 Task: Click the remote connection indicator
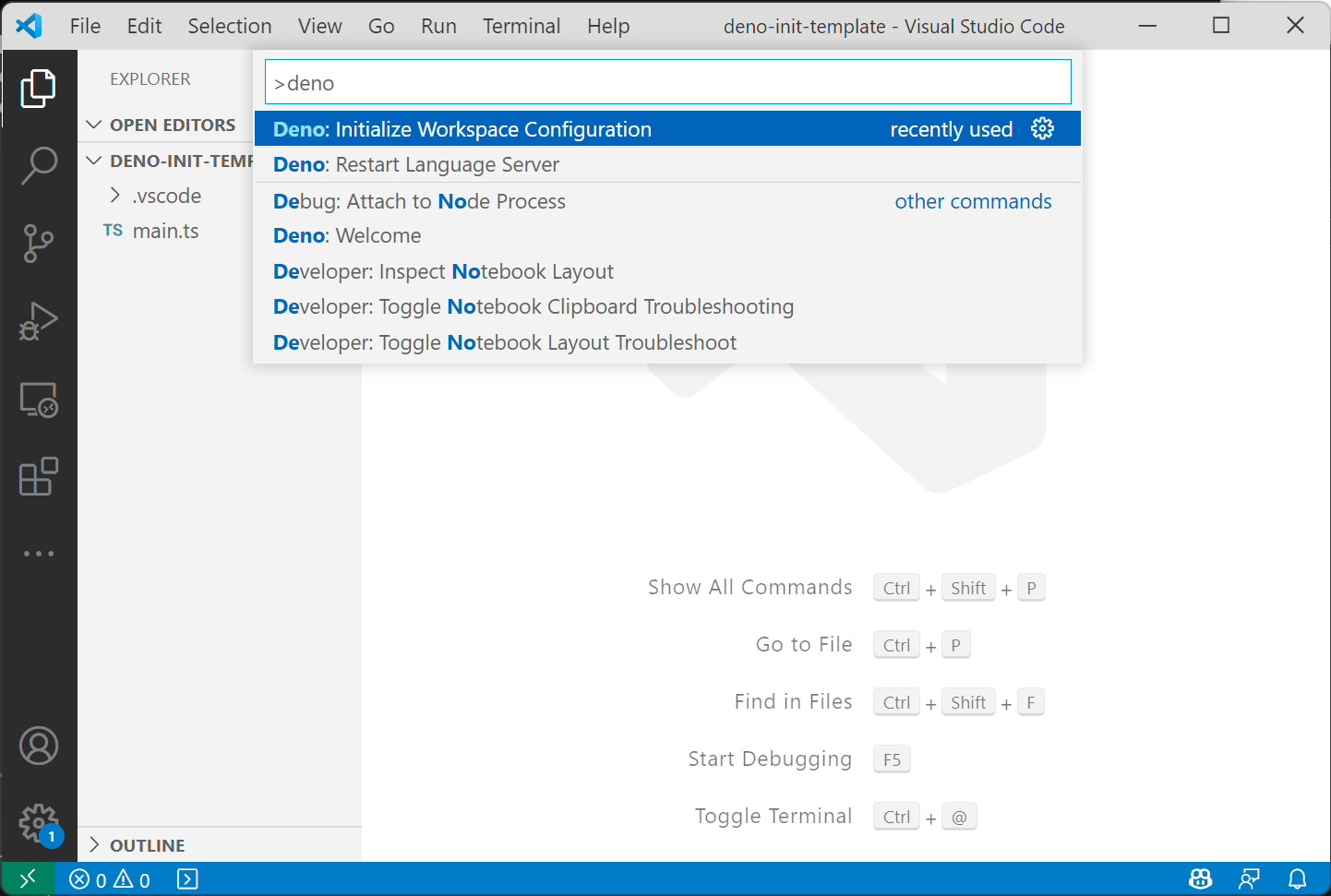pyautogui.click(x=28, y=878)
